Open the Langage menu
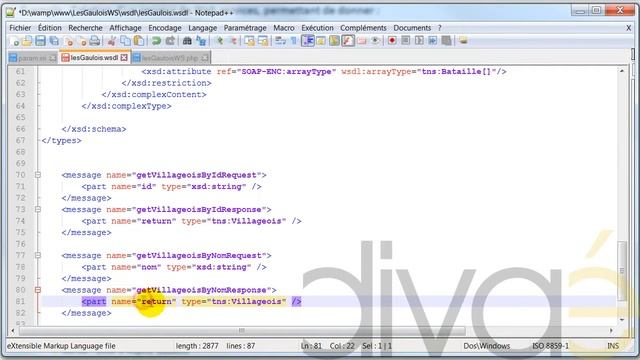This screenshot has width=640, height=360. (202, 28)
